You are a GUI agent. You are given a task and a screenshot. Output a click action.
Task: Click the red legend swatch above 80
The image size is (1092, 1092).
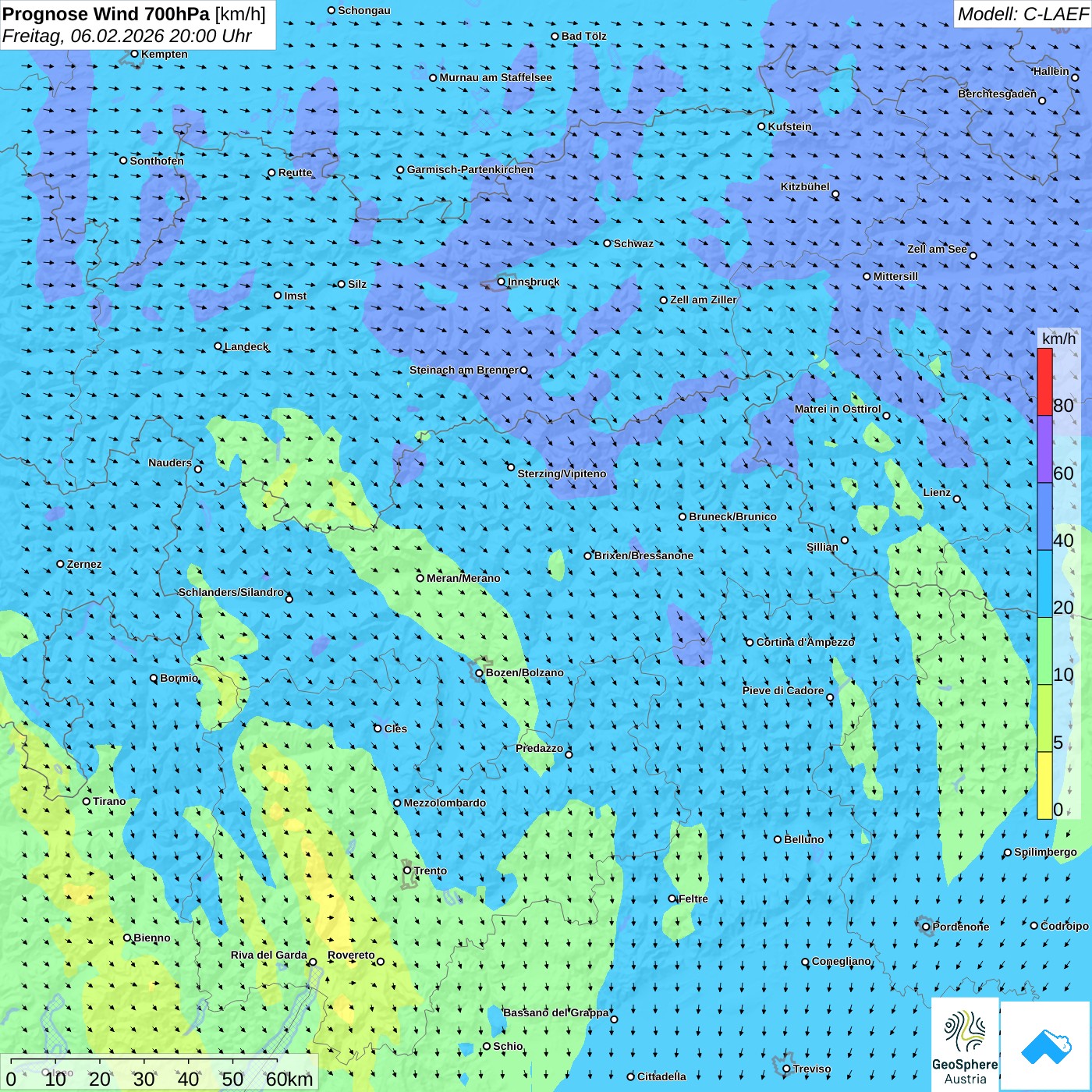1044,382
